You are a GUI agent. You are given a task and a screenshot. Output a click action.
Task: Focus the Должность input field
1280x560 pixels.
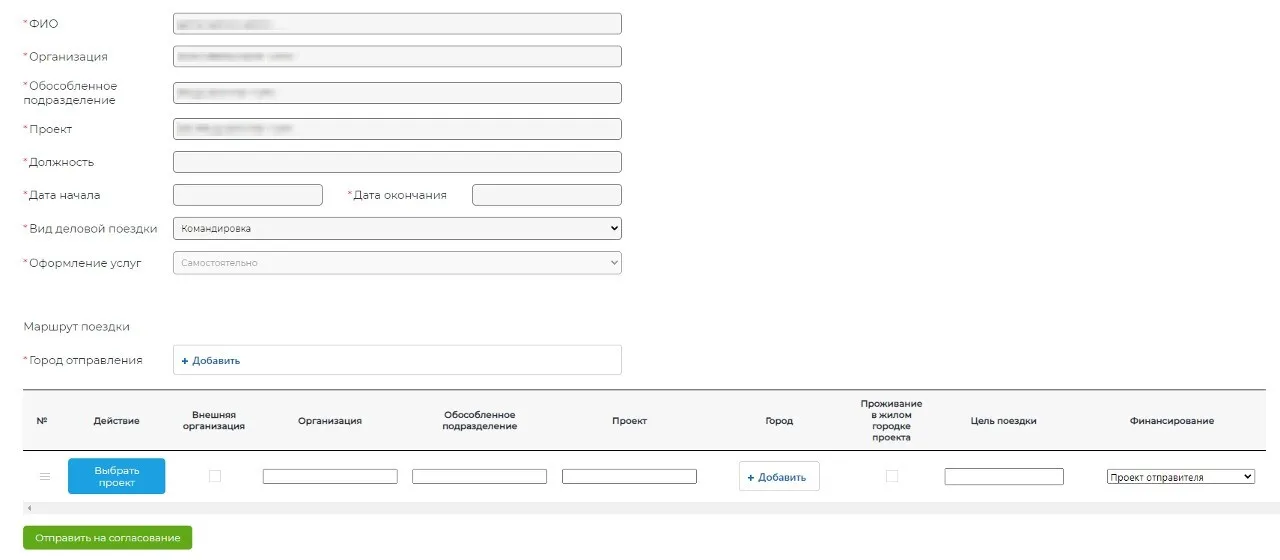397,162
